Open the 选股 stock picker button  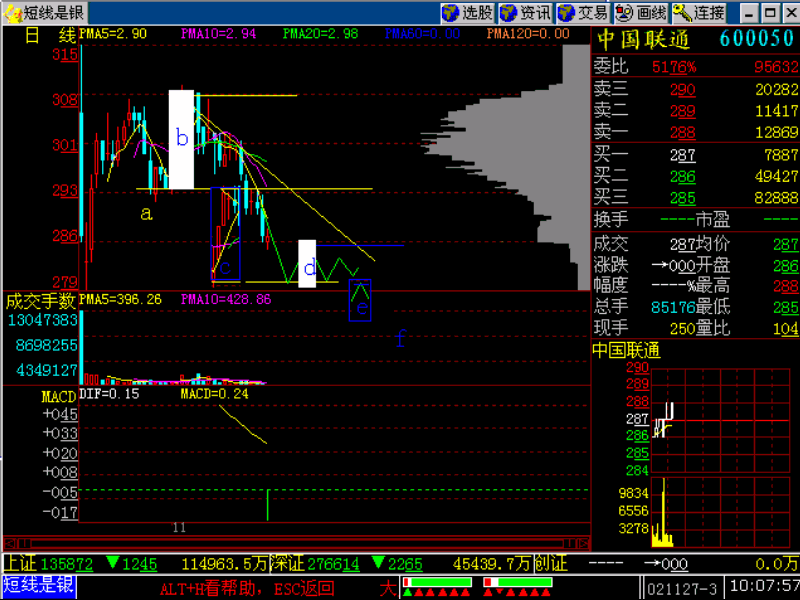(467, 13)
